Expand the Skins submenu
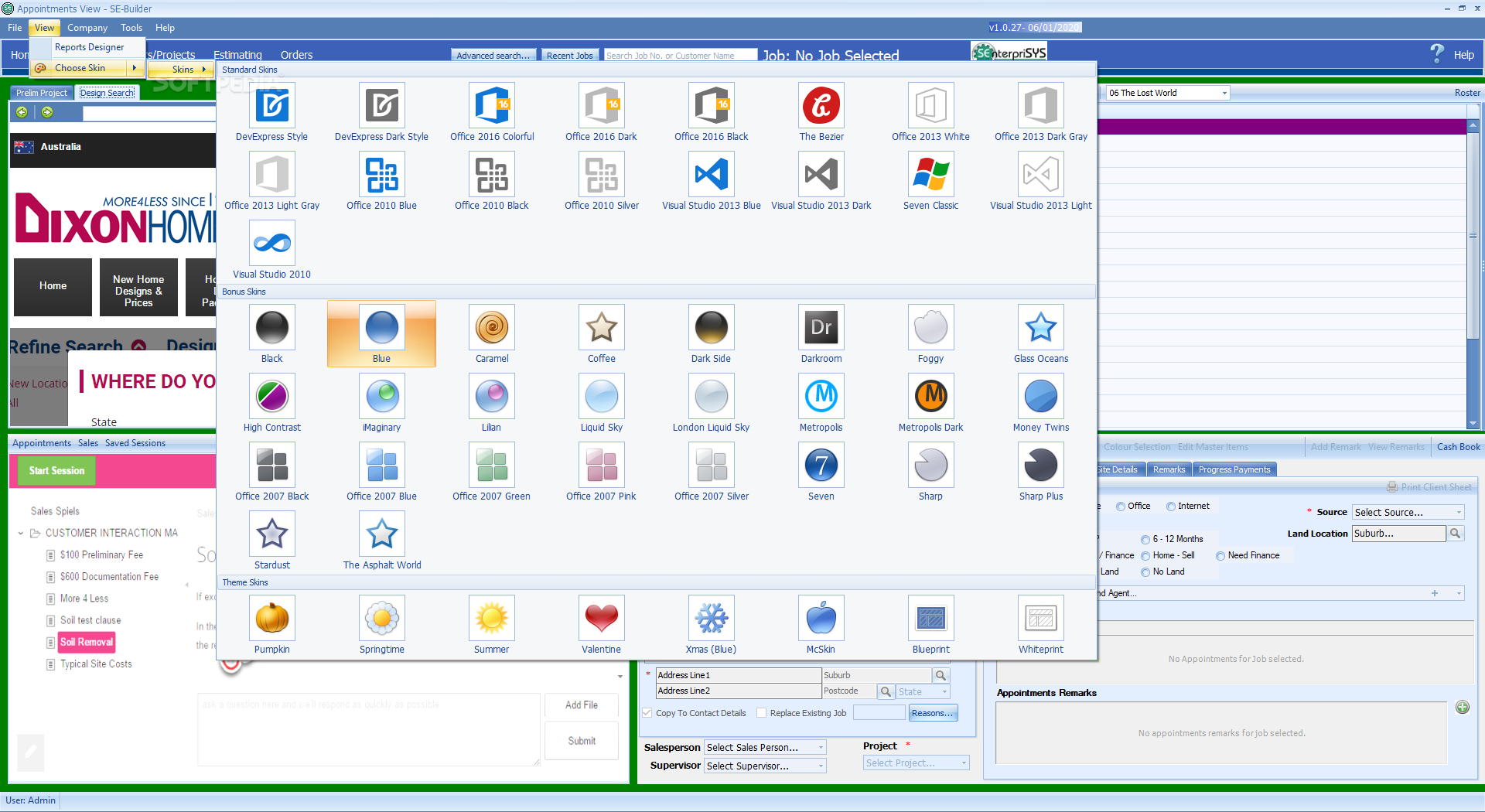 tap(183, 70)
